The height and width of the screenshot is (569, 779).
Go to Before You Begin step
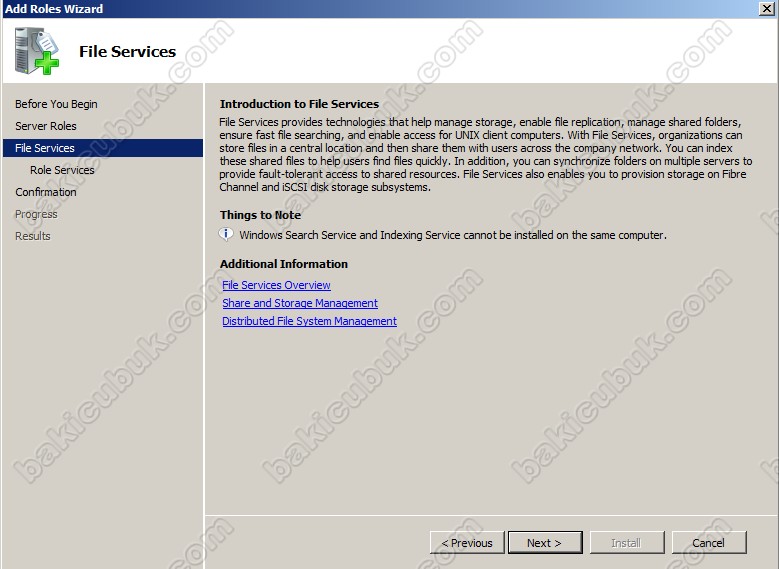pyautogui.click(x=56, y=104)
